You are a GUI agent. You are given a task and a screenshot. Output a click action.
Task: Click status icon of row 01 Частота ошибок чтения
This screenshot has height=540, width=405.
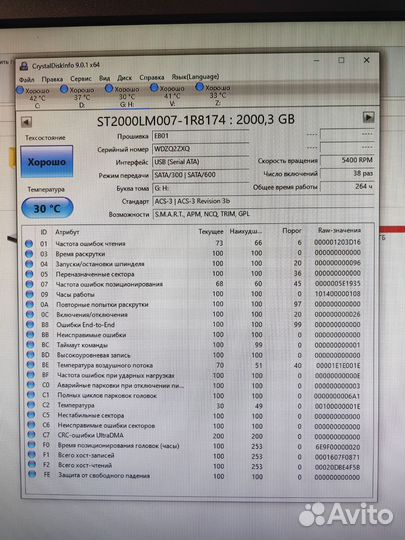[x=29, y=244]
